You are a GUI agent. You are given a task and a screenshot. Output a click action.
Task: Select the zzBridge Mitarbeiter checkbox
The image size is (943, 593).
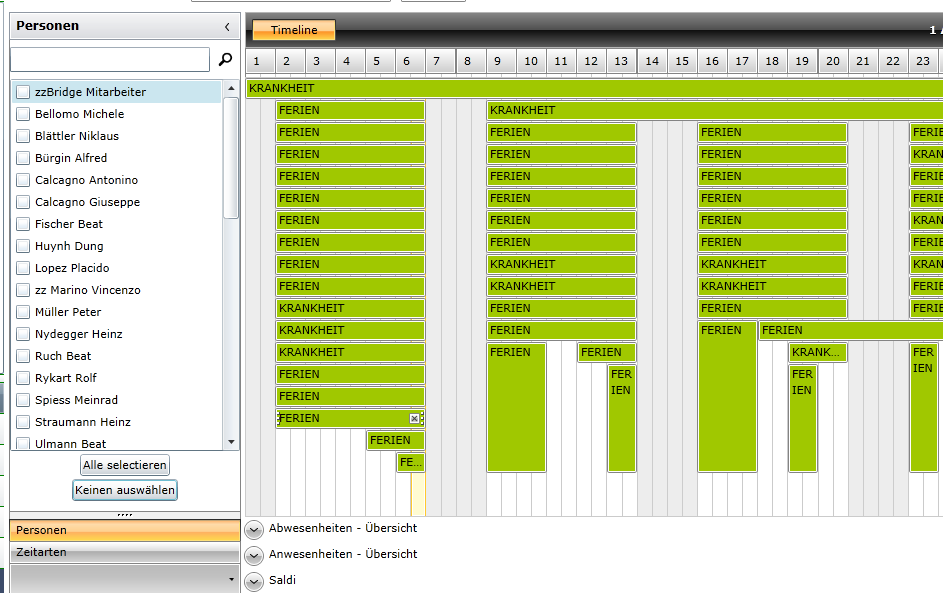pyautogui.click(x=23, y=92)
